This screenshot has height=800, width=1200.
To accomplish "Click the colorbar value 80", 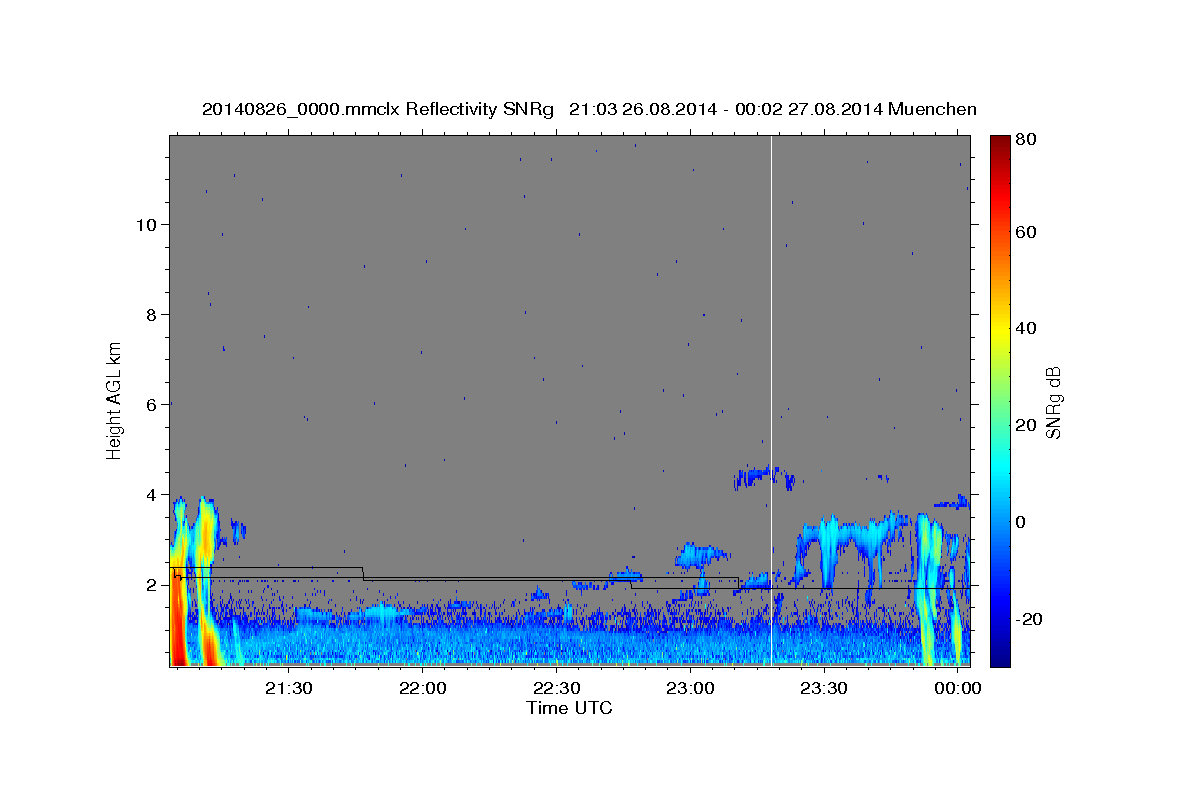I will (1026, 140).
